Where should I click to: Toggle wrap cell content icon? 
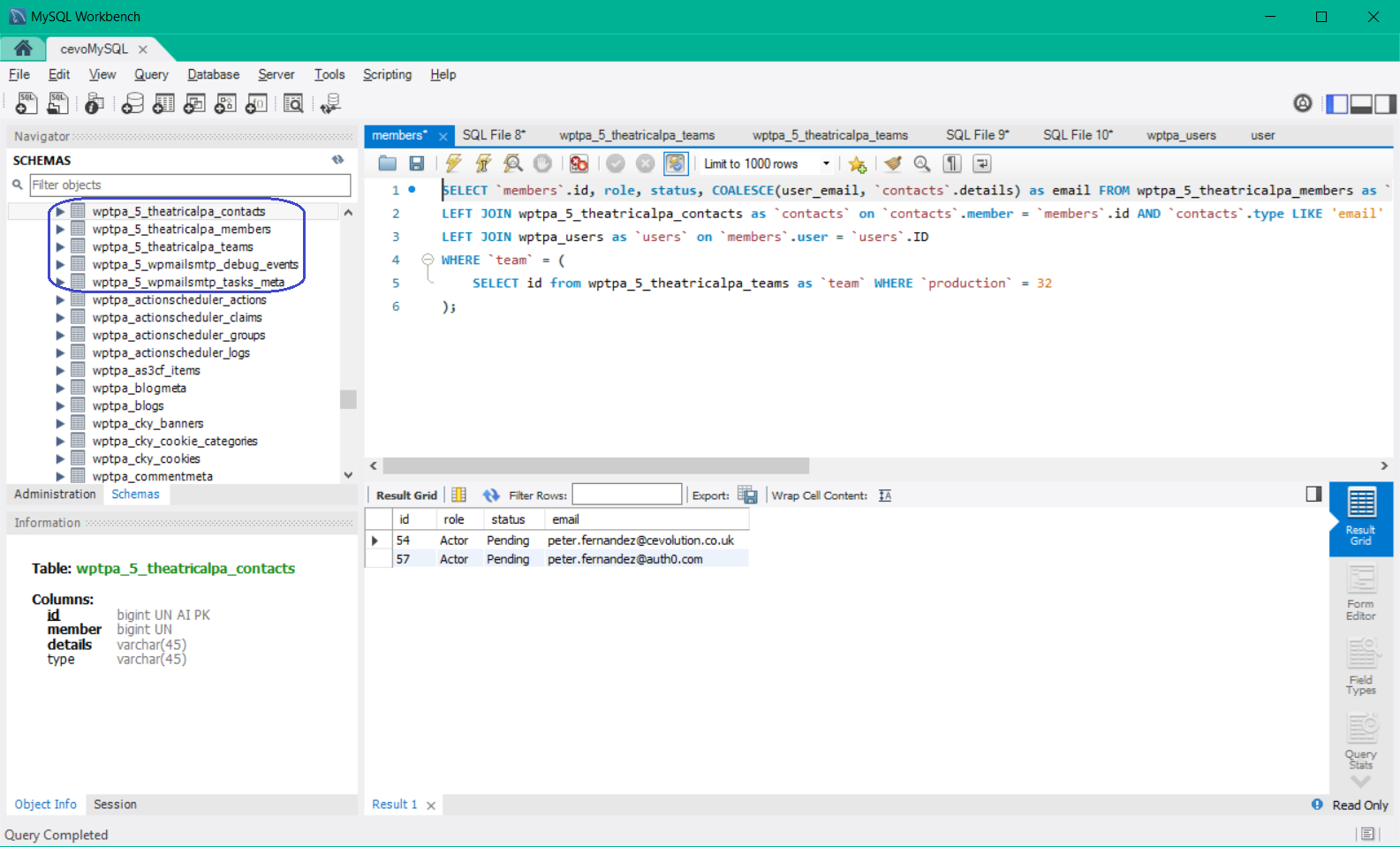tap(885, 495)
